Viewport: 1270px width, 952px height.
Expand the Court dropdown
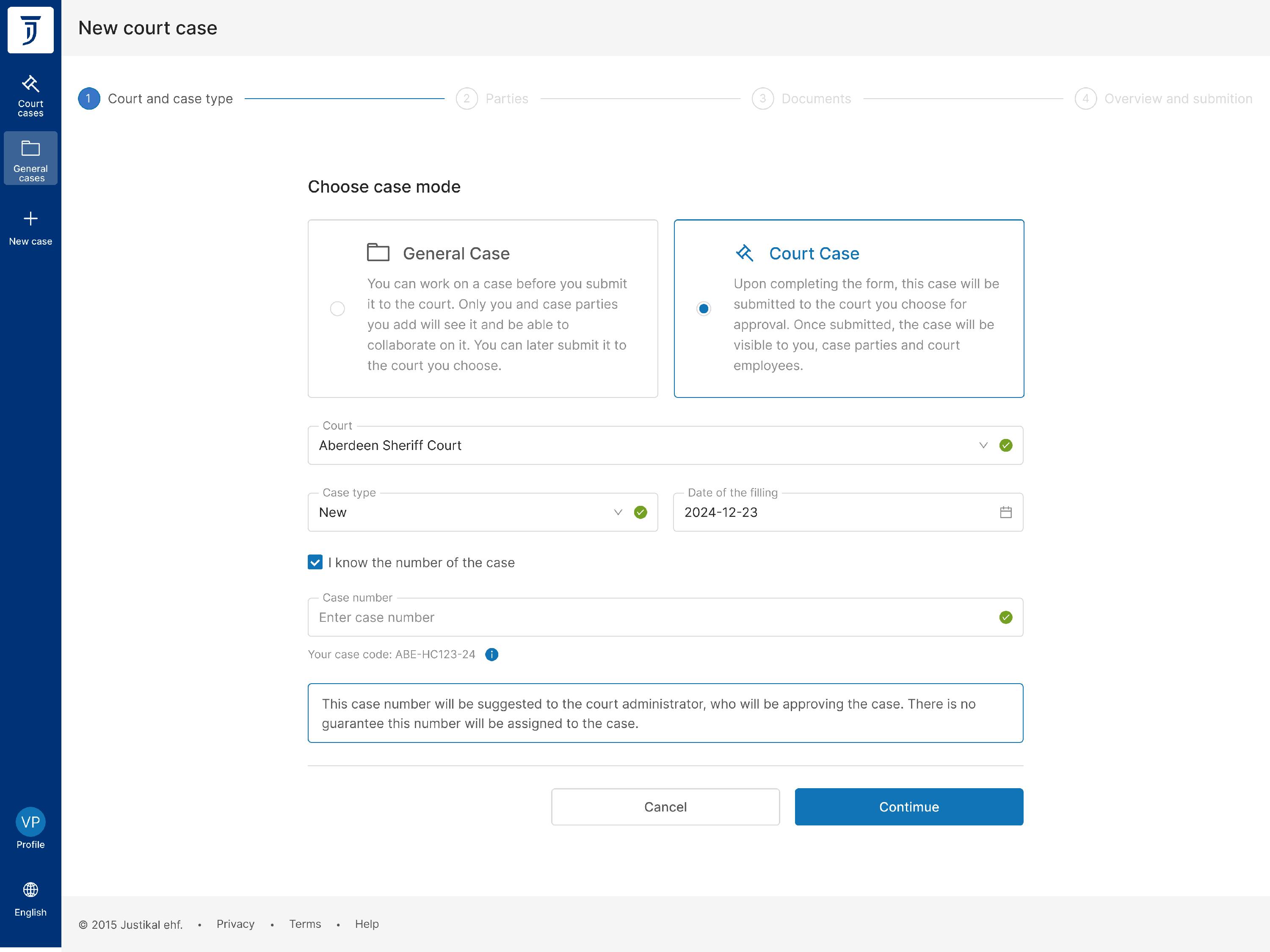[983, 446]
